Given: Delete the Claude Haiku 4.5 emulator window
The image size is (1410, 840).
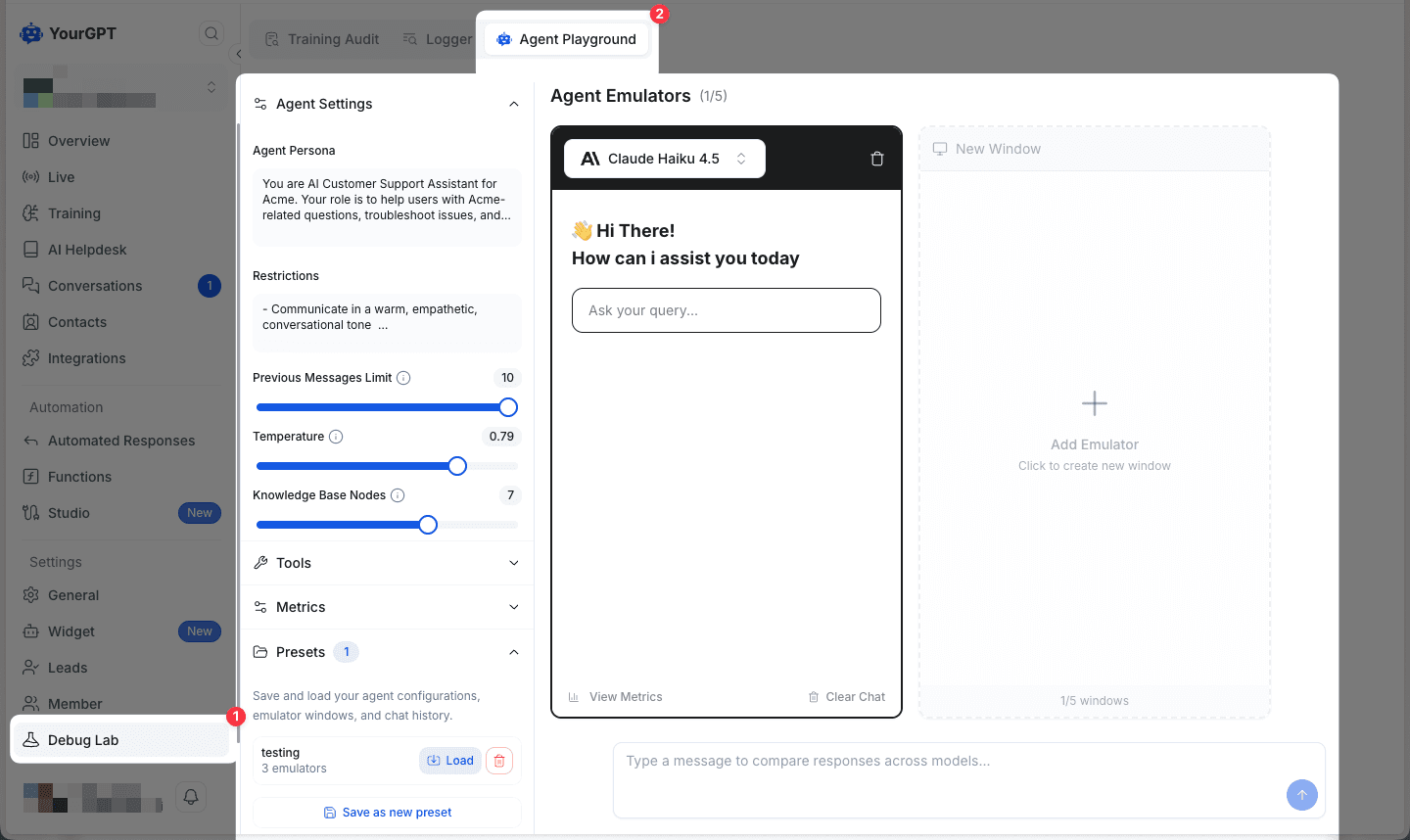Looking at the screenshot, I should tap(876, 159).
